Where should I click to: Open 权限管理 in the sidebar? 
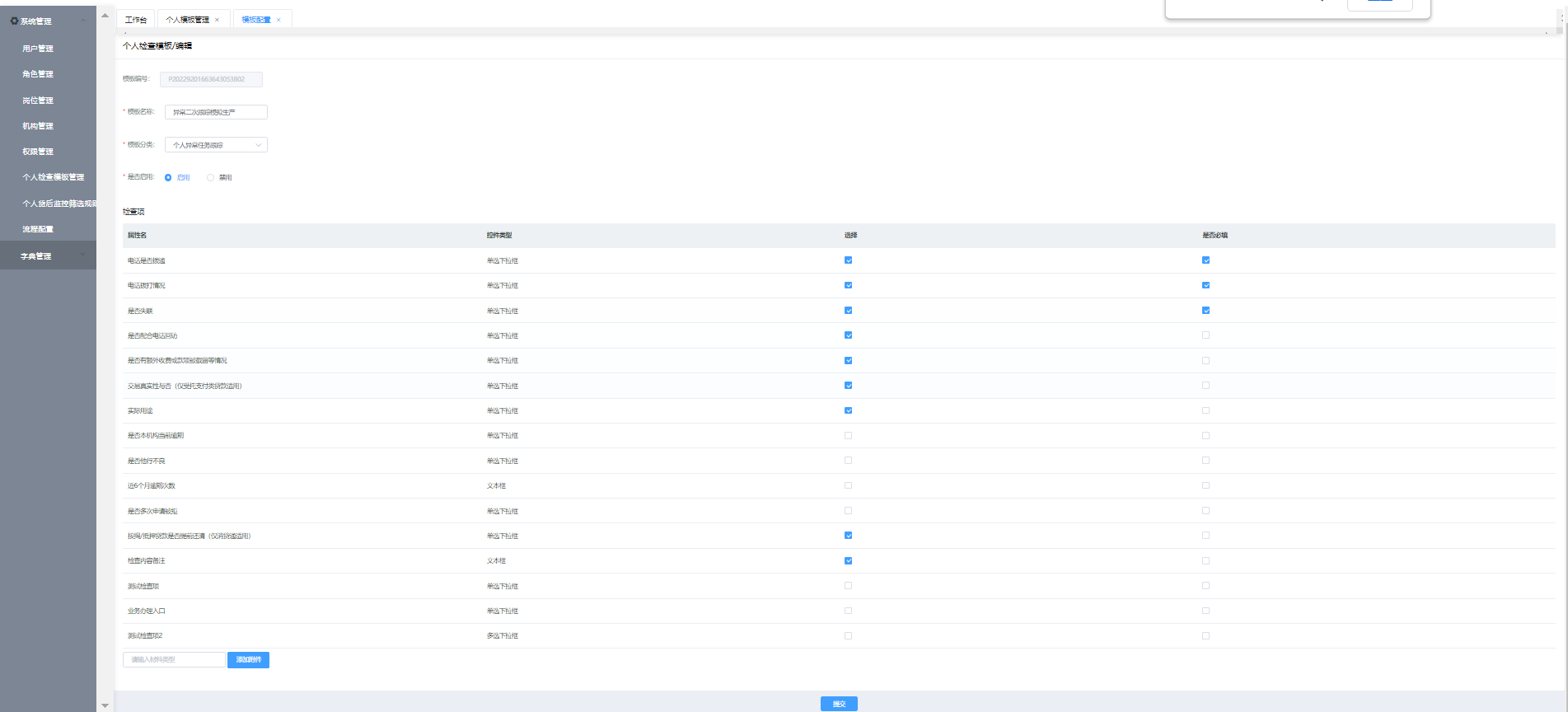pos(38,152)
